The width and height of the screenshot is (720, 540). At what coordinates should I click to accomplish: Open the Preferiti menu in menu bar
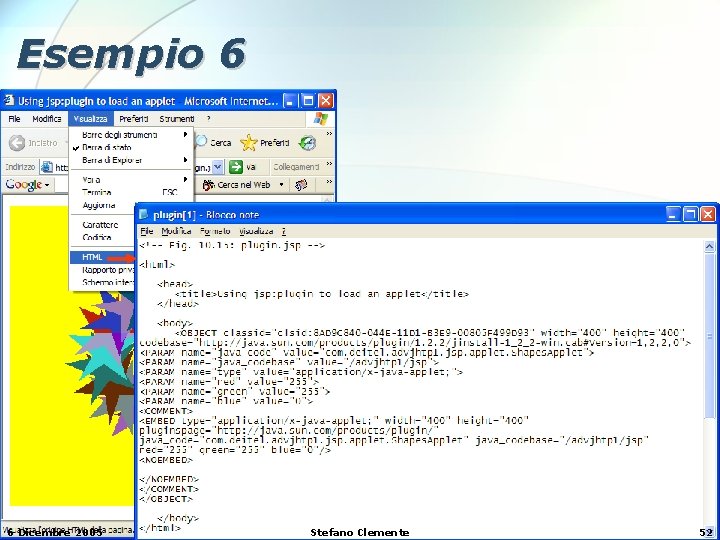134,119
